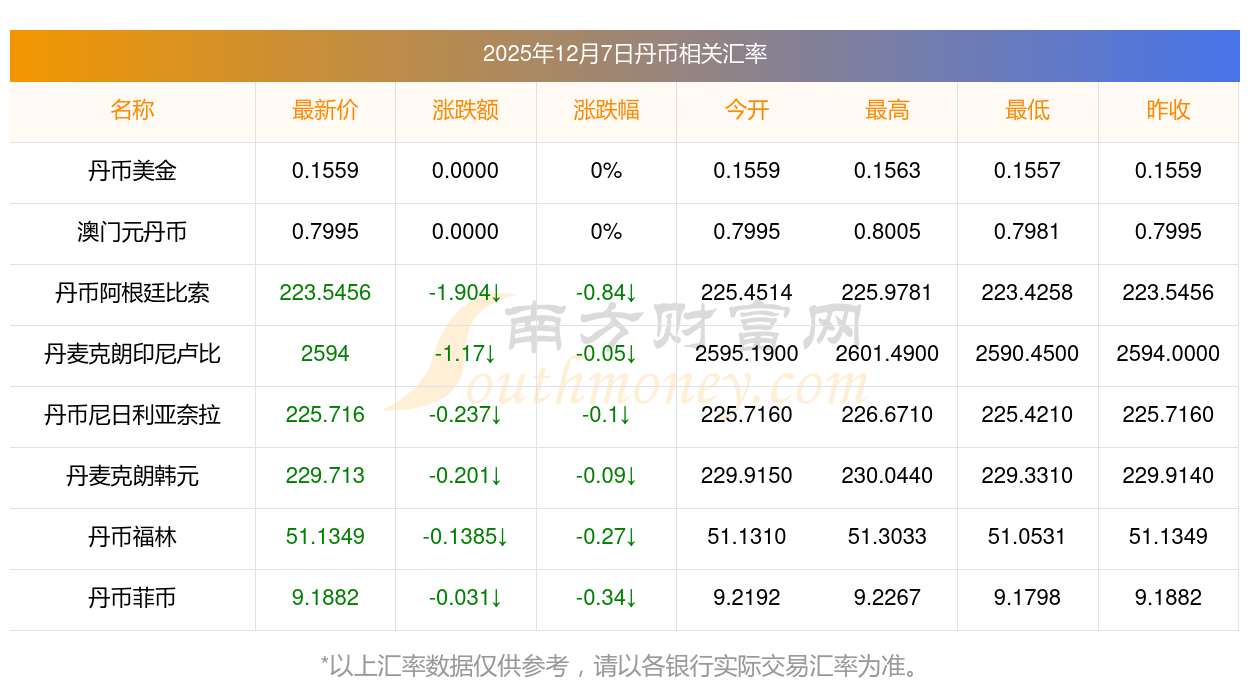The image size is (1250, 697).
Task: Click the latest price 223.5456 in green
Action: (x=325, y=293)
